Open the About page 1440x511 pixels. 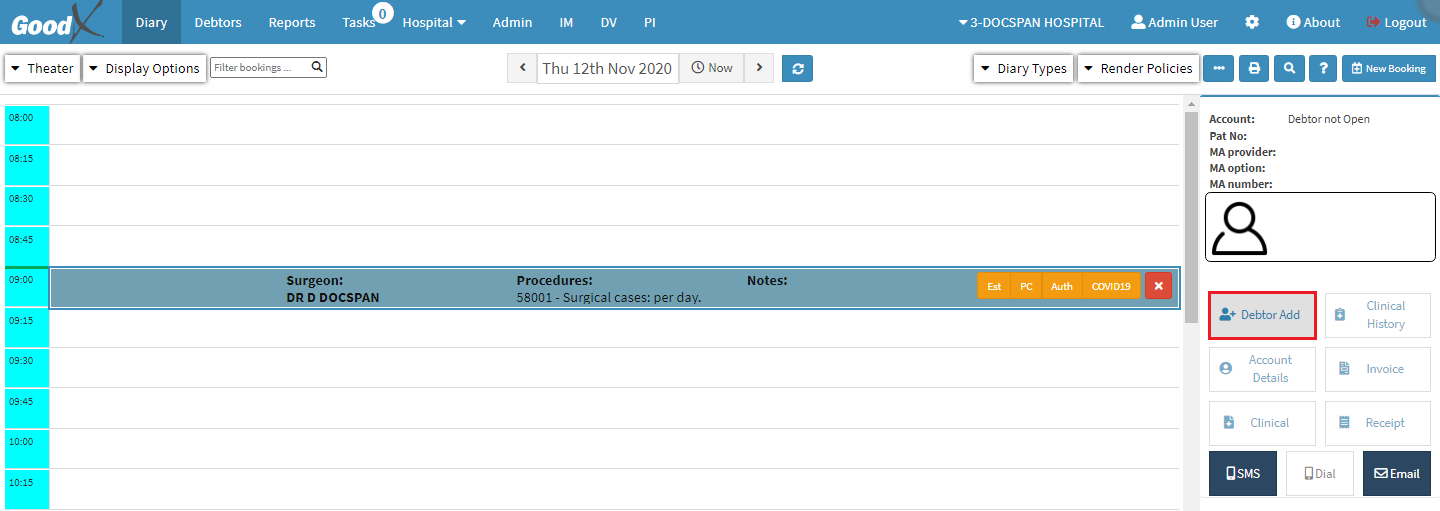1313,22
